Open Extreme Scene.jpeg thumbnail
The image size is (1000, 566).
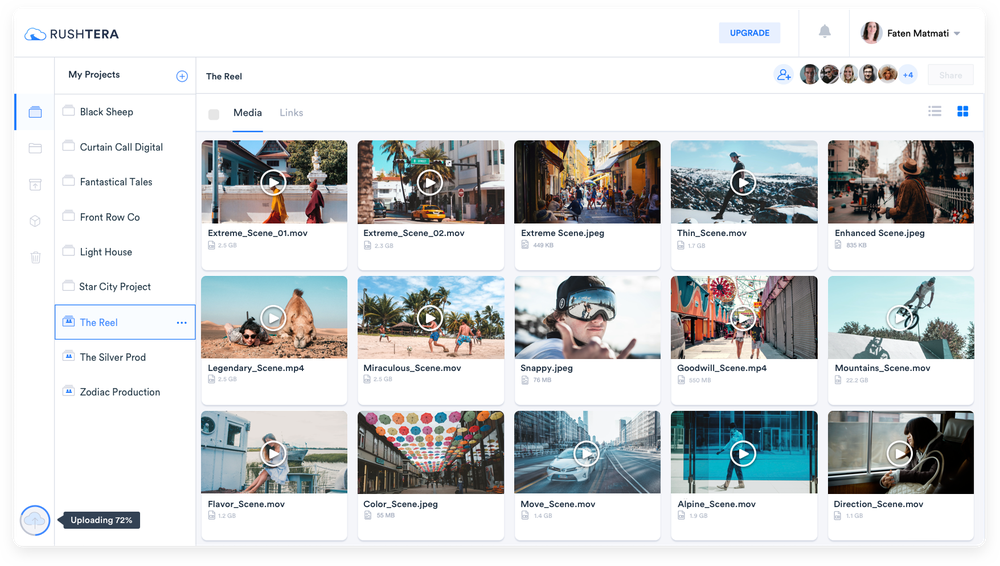point(587,182)
